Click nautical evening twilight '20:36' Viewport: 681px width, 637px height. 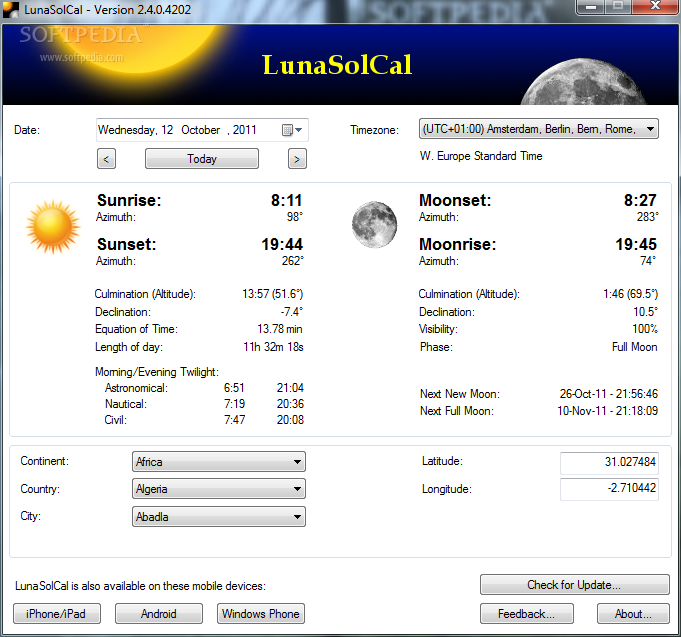pos(290,404)
